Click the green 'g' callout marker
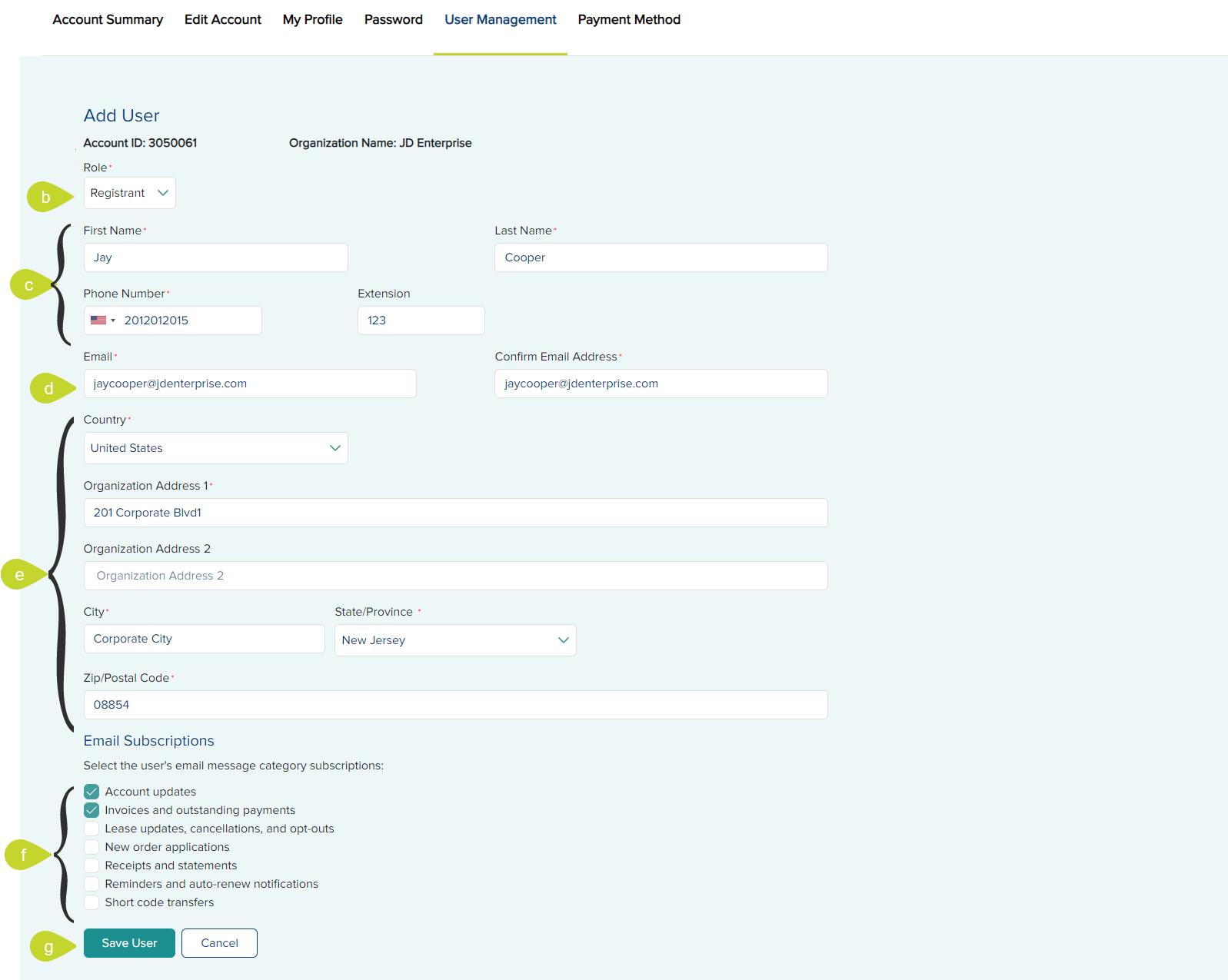 (x=49, y=947)
